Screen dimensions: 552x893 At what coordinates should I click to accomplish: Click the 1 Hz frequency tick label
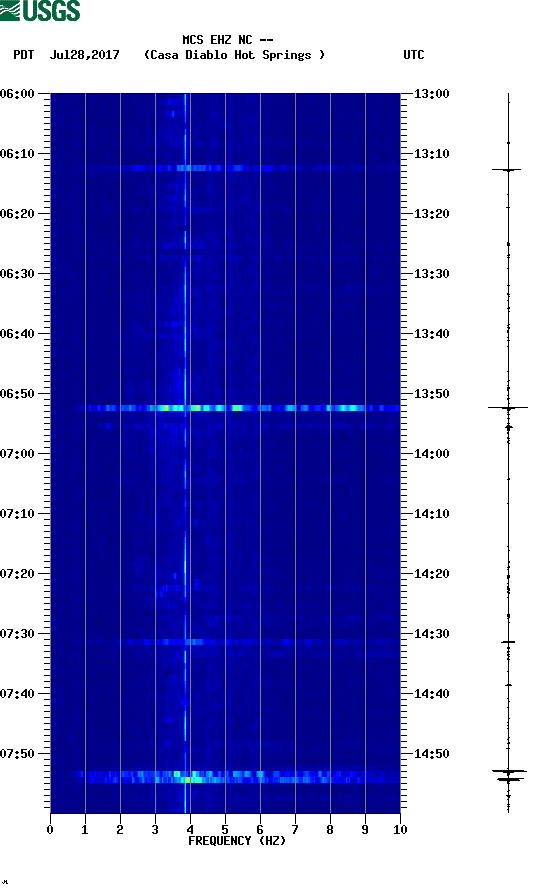85,829
